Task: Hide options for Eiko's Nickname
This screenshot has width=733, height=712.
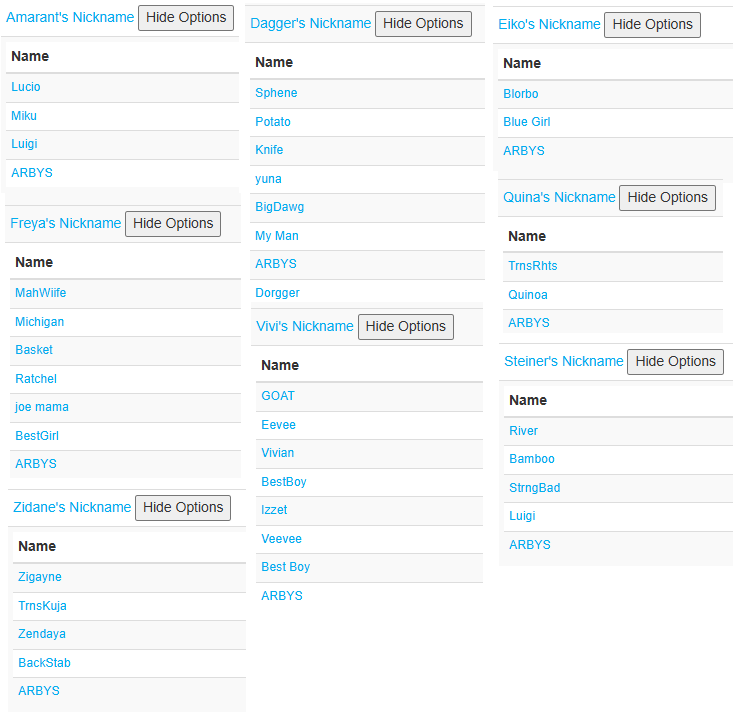Action: tap(652, 25)
